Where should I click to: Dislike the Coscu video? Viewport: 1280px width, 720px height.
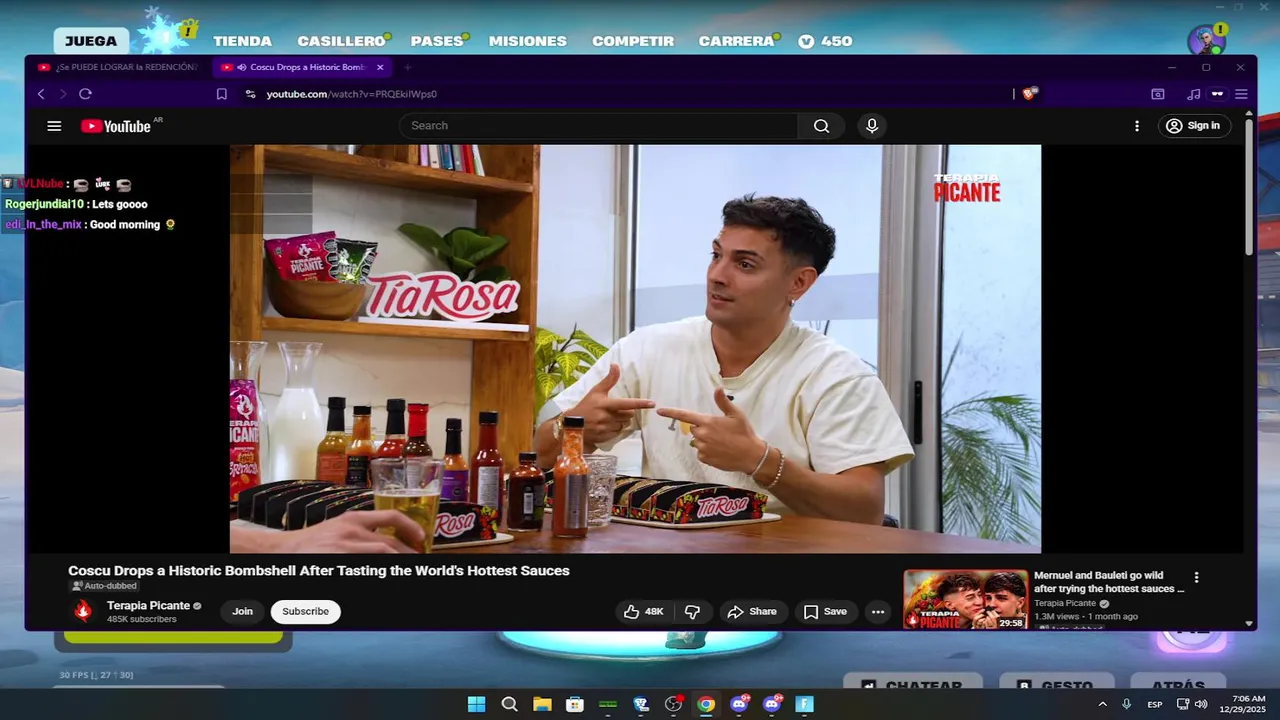692,612
